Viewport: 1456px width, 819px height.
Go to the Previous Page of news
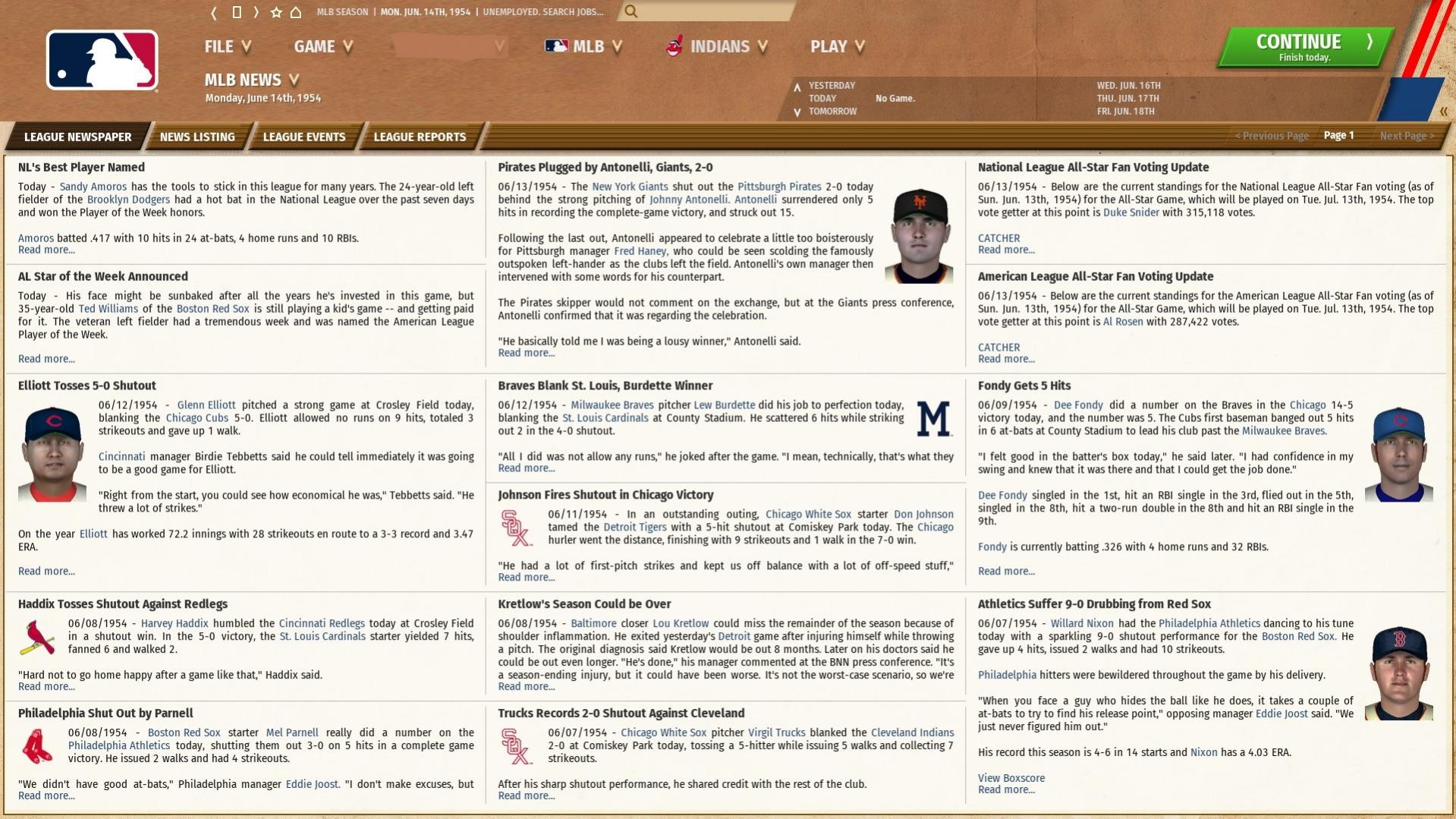click(x=1272, y=136)
